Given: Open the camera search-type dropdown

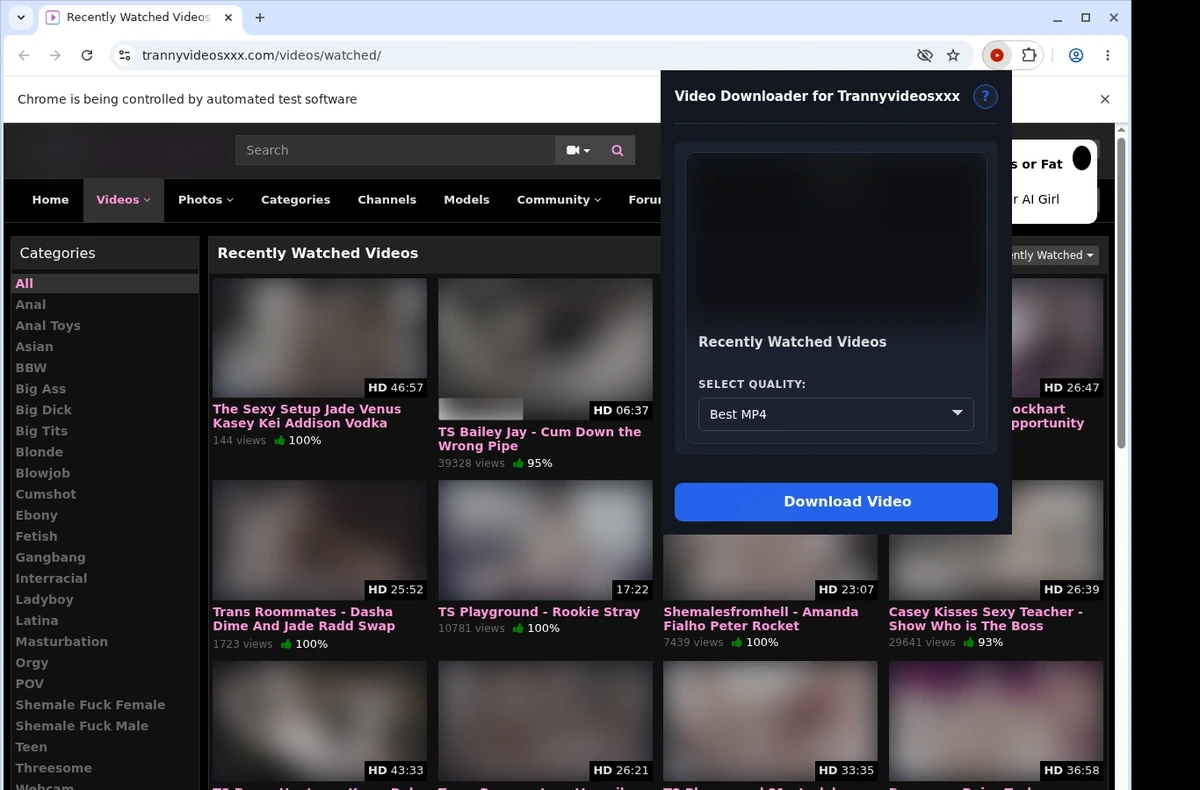Looking at the screenshot, I should click(x=578, y=150).
